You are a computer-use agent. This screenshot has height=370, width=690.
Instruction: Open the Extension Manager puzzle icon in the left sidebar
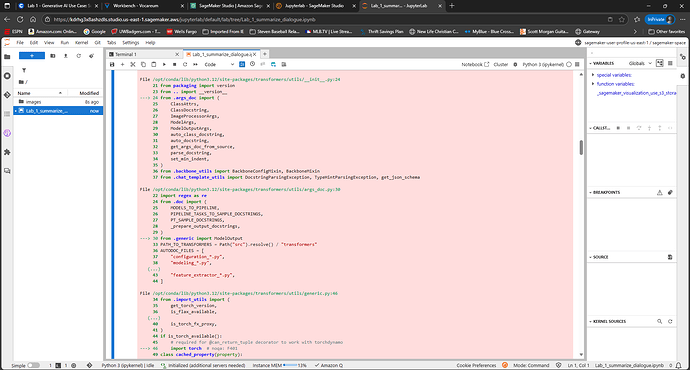pos(7,152)
